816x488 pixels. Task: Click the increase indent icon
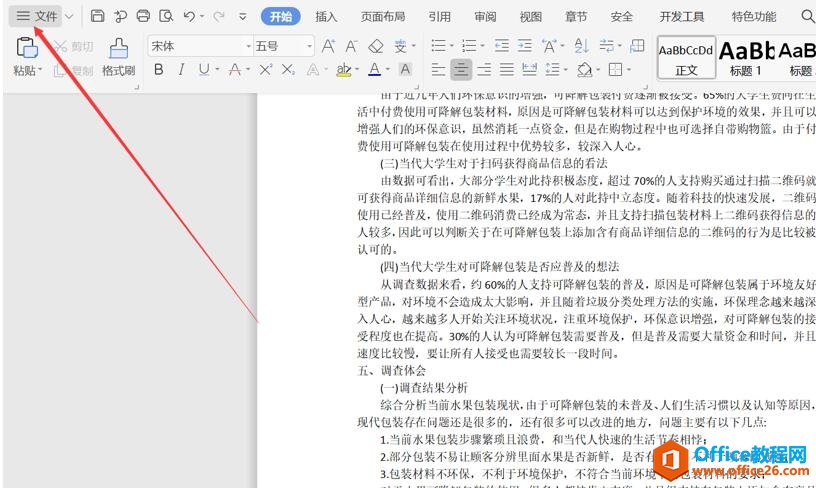(x=525, y=46)
